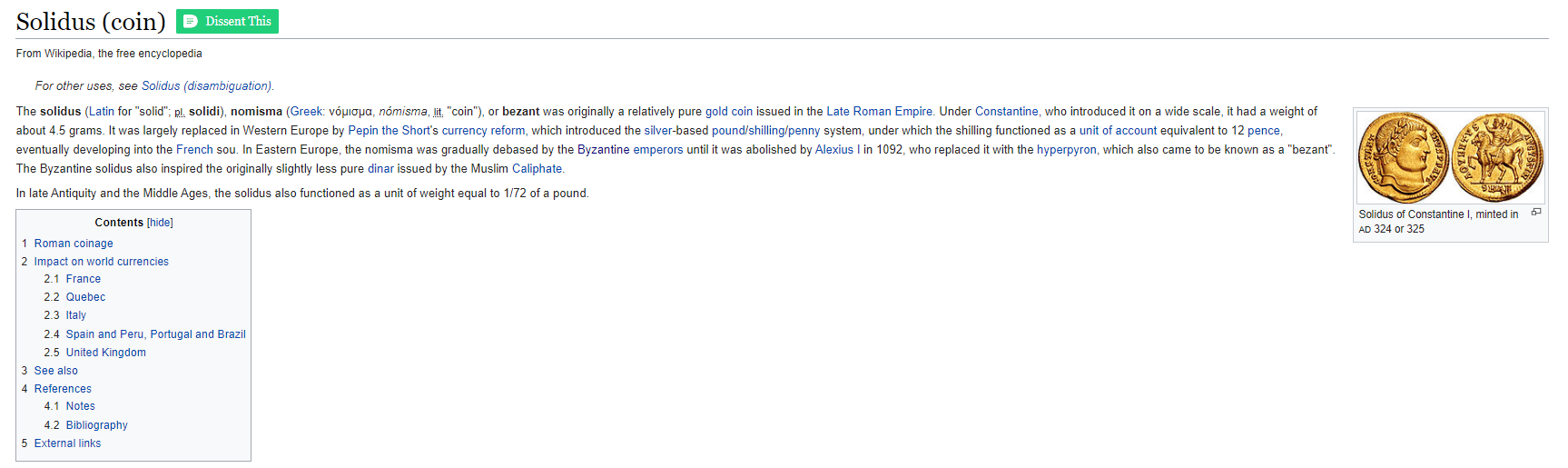Go to See also section
The width and height of the screenshot is (1568, 468).
55,371
